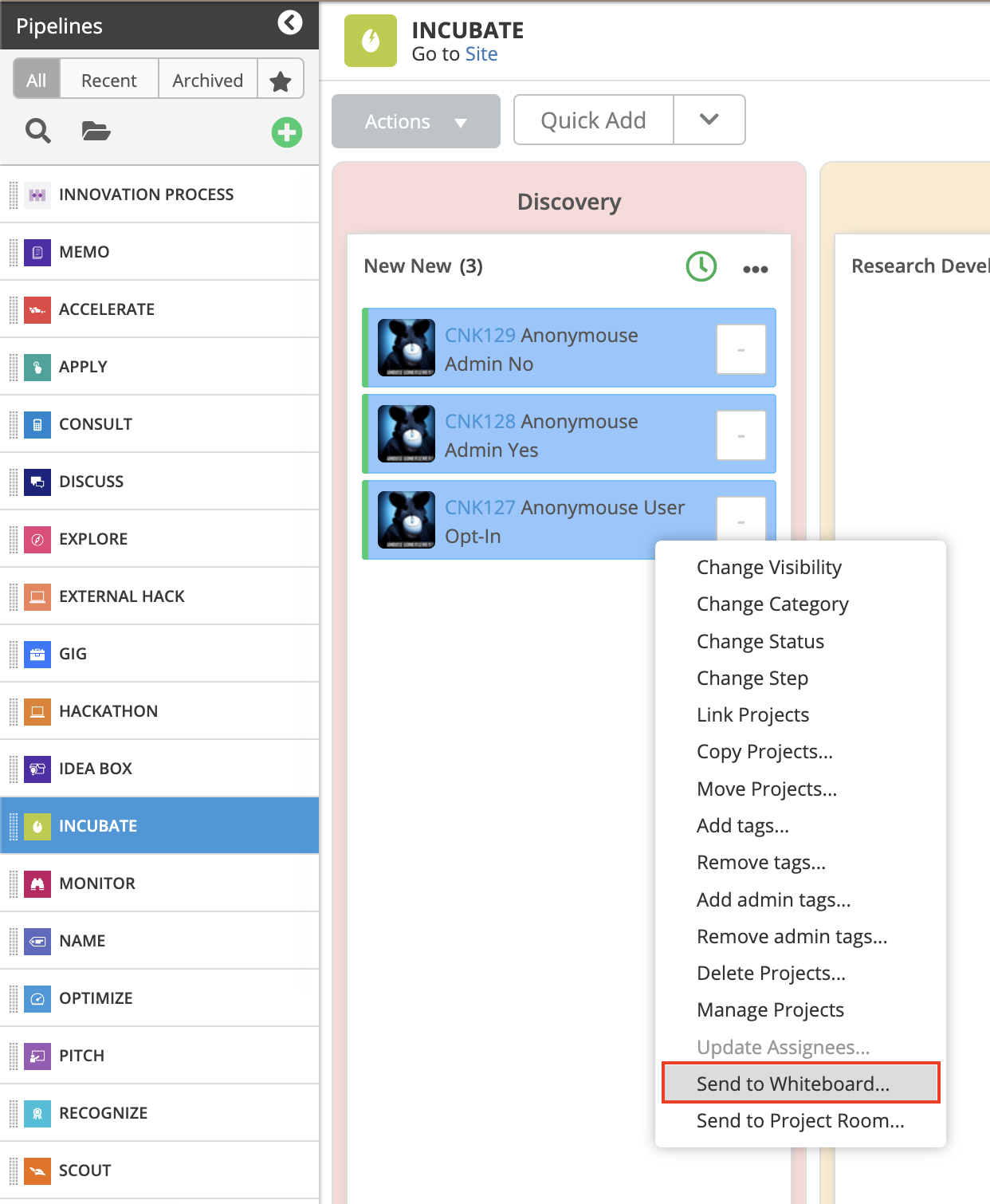
Task: Add new pipeline with green plus
Action: coord(287,132)
